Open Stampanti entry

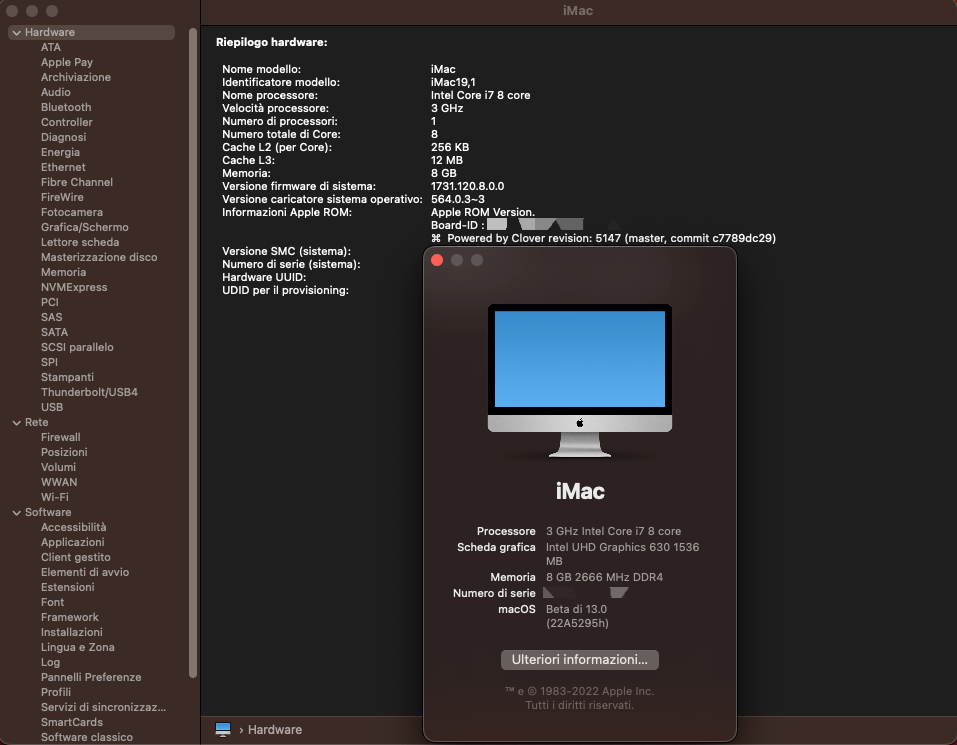point(67,377)
